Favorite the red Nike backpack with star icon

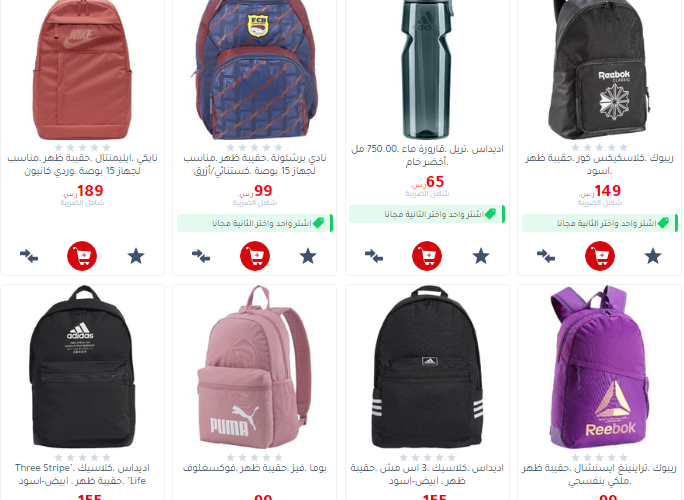coord(136,256)
